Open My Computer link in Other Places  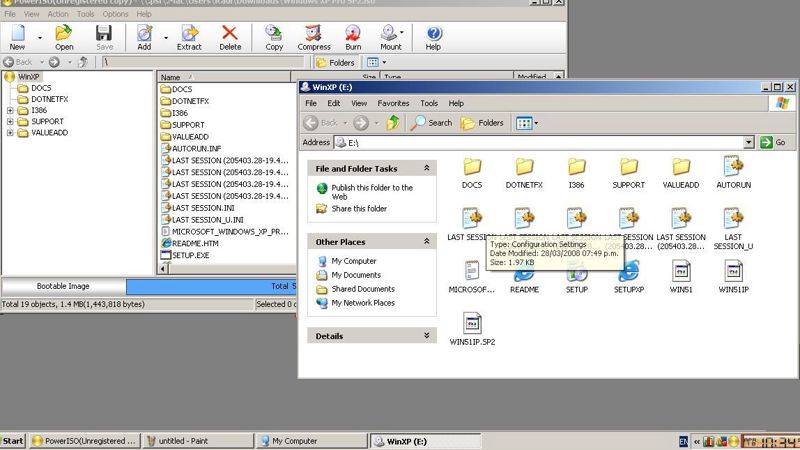354,261
